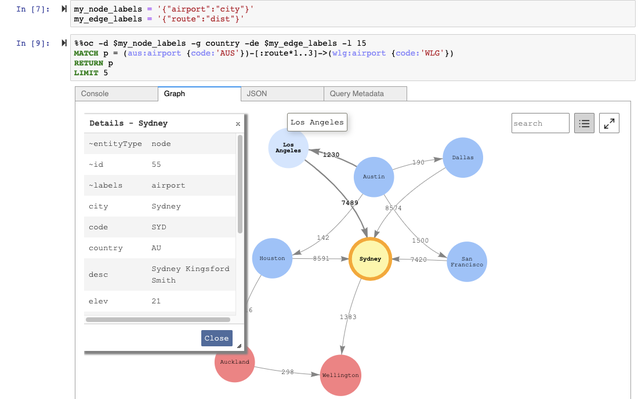Click the my_node_labels code line

tap(164, 9)
